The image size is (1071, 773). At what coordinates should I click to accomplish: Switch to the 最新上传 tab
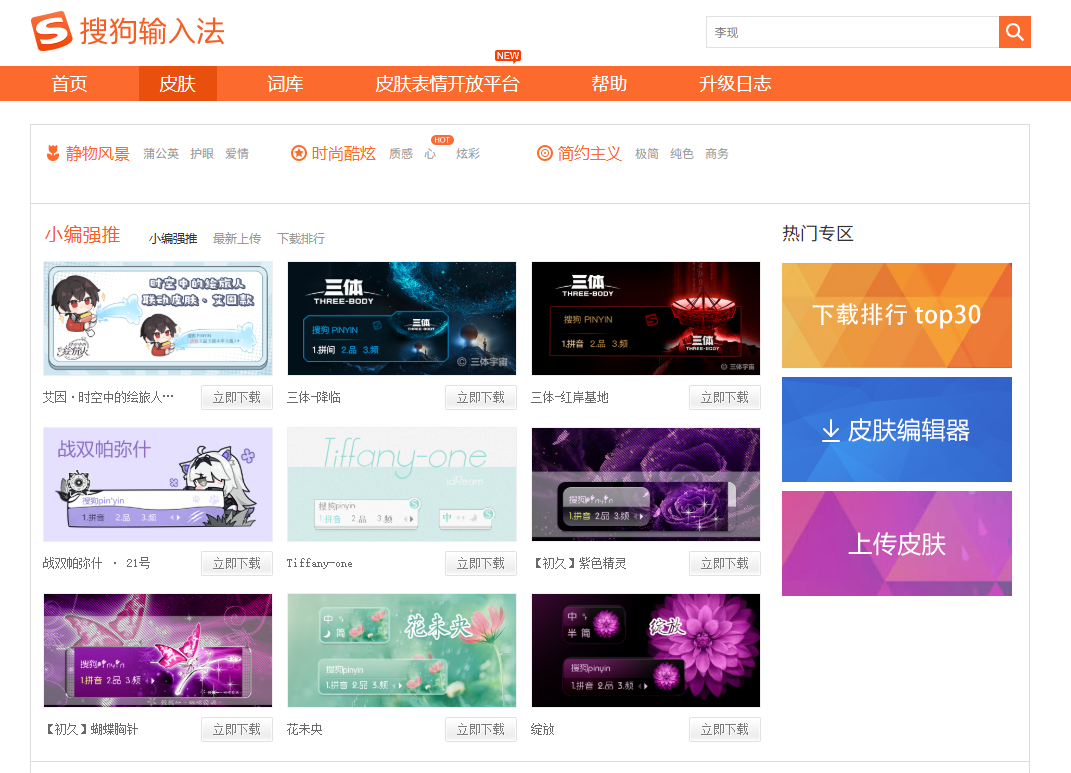click(237, 239)
